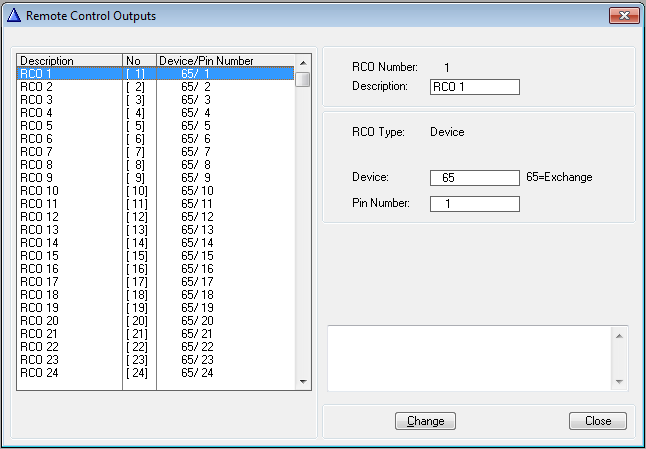Screen dimensions: 646x449
Task: Select RCO 19 in the list
Action: [x=156, y=308]
